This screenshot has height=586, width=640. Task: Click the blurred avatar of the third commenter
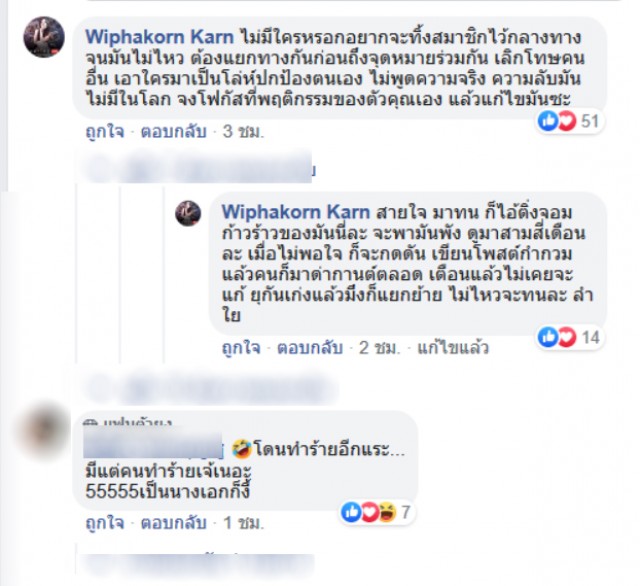coord(44,431)
